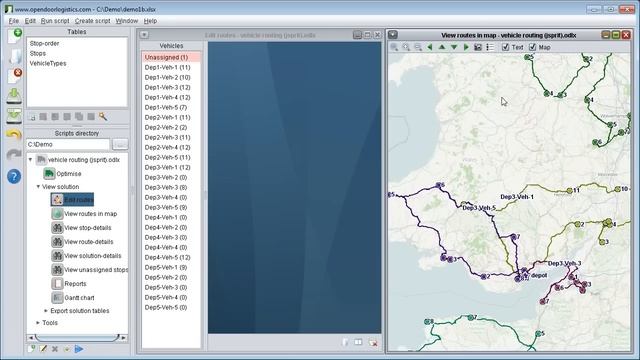Open help with the blue question mark icon
This screenshot has height=360, width=640.
coord(14,176)
